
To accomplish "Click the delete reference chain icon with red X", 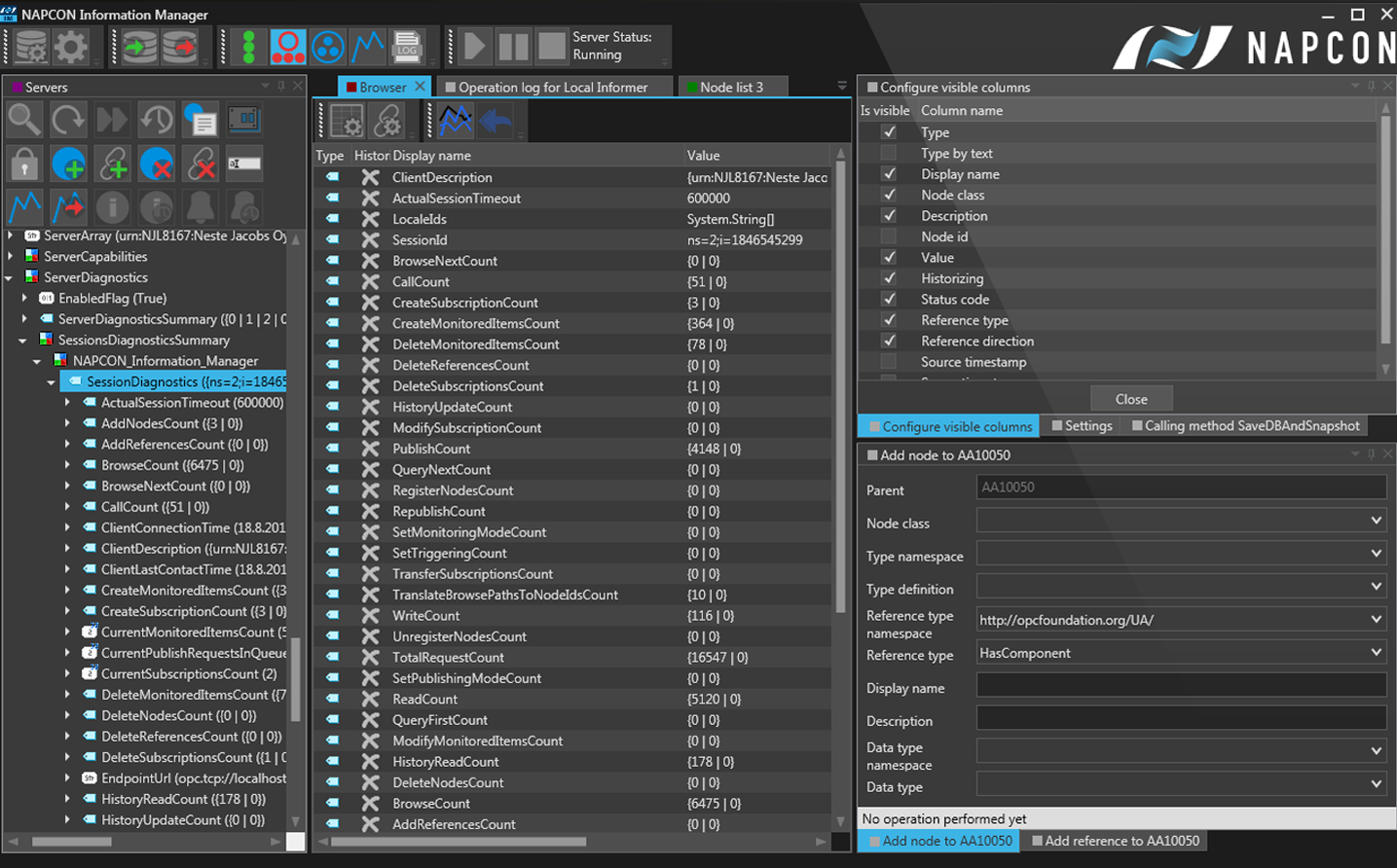I will click(202, 164).
